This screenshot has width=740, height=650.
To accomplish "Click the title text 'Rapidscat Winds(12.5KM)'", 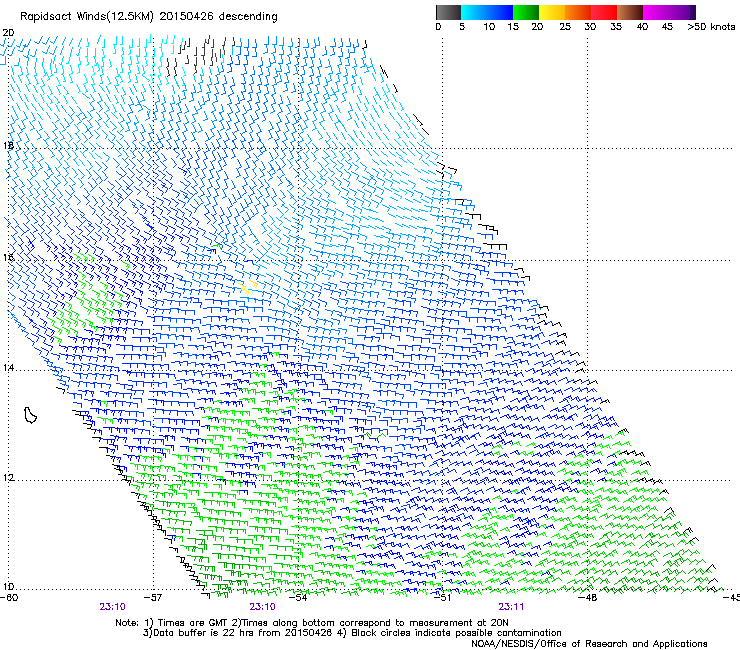I will [86, 17].
